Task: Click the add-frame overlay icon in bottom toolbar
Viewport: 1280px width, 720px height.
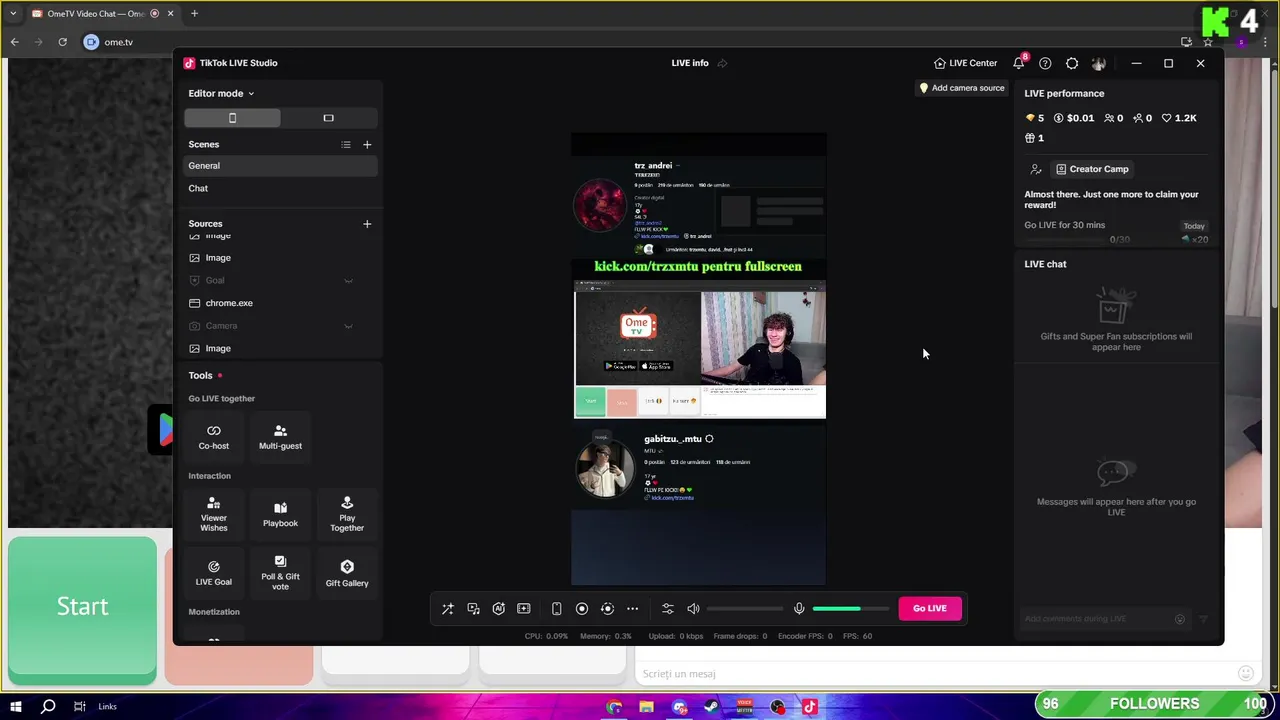Action: tap(523, 609)
